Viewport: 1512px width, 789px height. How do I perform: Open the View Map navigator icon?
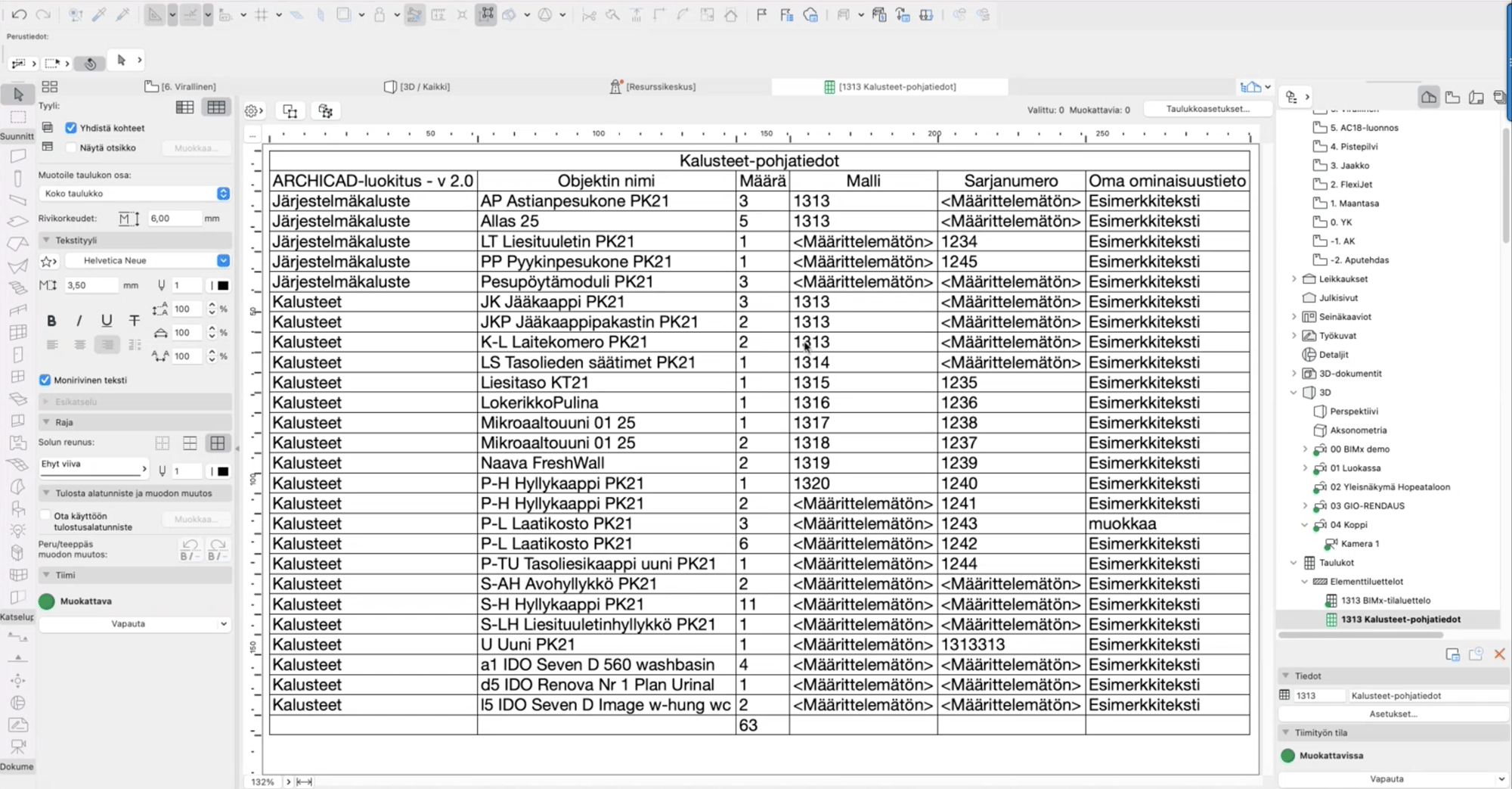click(x=1452, y=97)
